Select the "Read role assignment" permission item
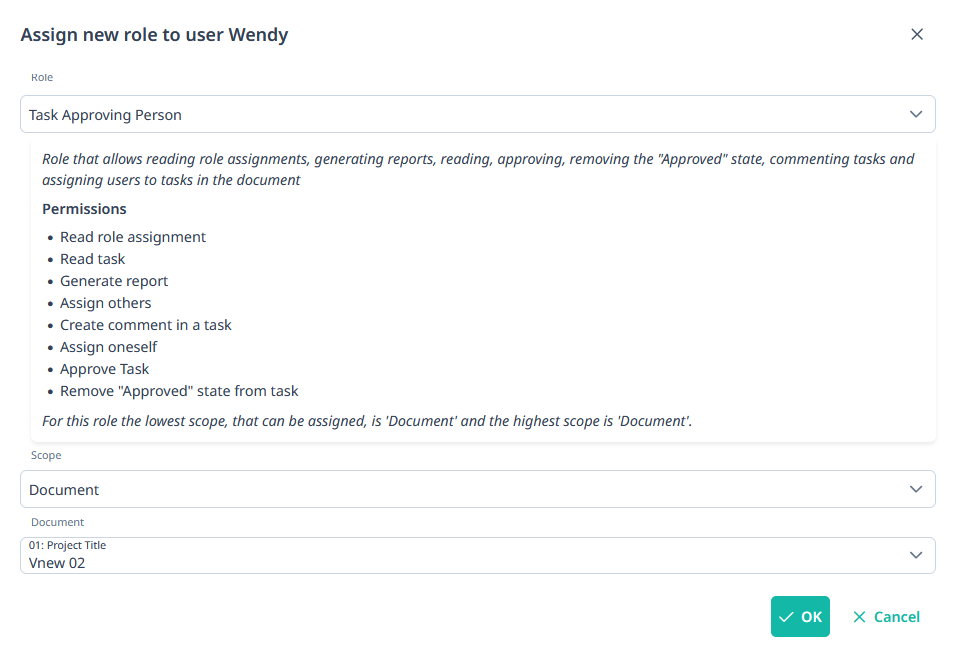The height and width of the screenshot is (654, 953). [x=133, y=237]
